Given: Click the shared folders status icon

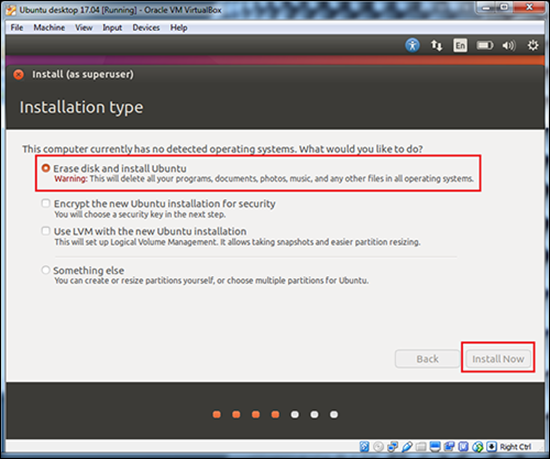Looking at the screenshot, I should [x=421, y=447].
